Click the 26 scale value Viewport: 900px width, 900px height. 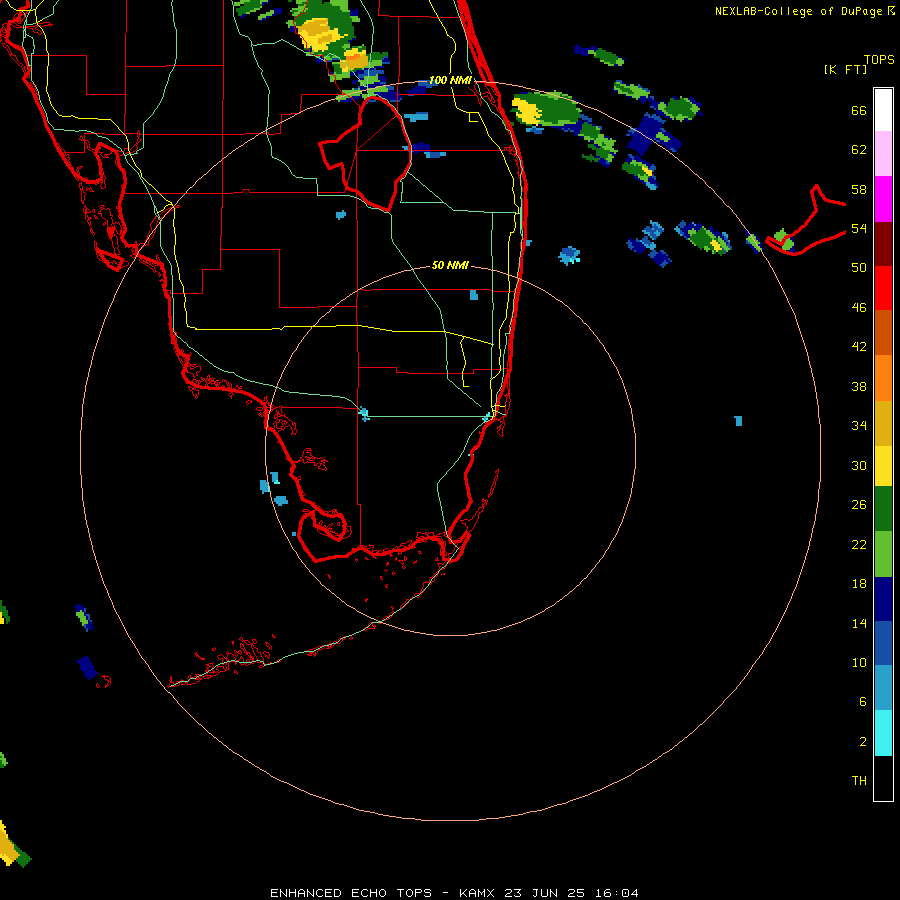tap(859, 505)
